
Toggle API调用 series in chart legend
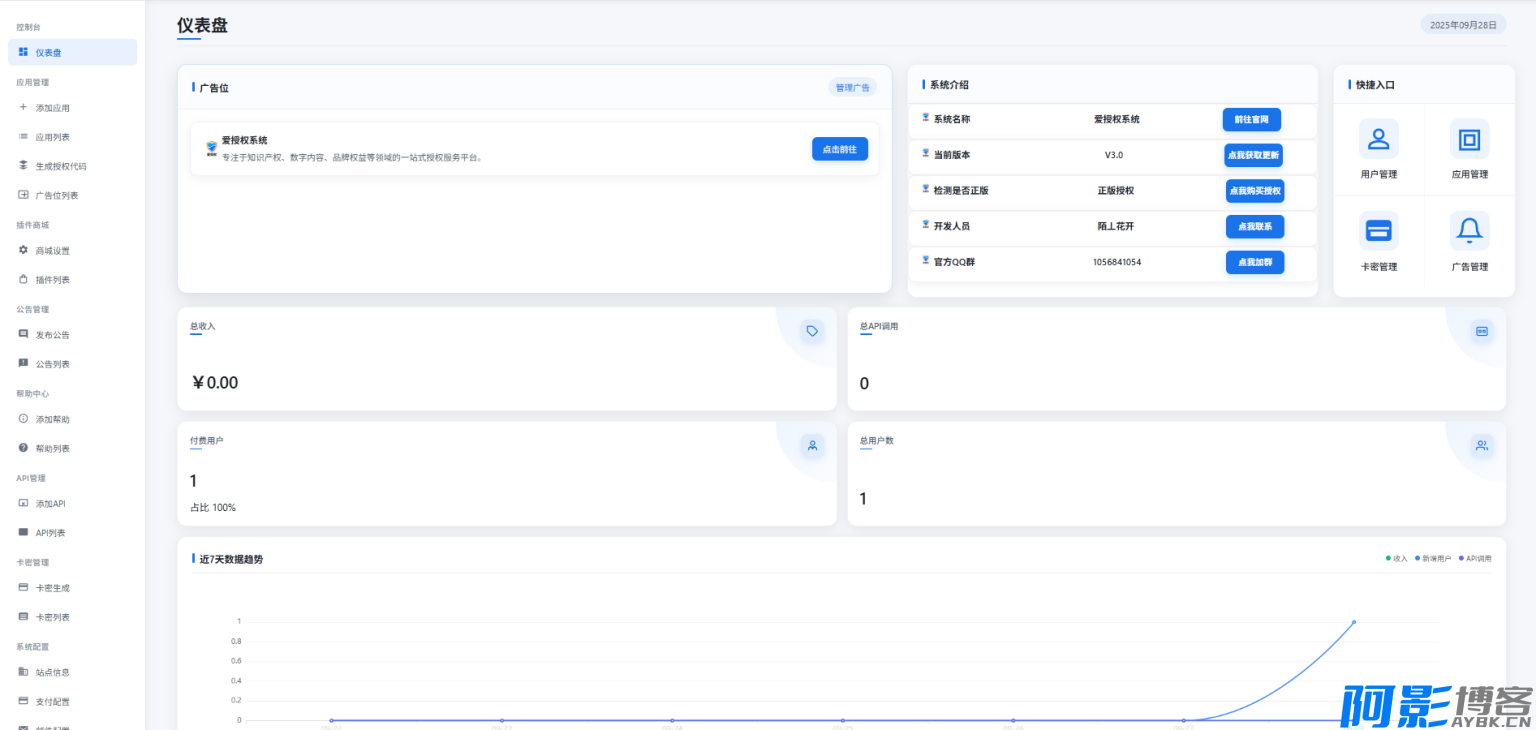click(x=1475, y=559)
